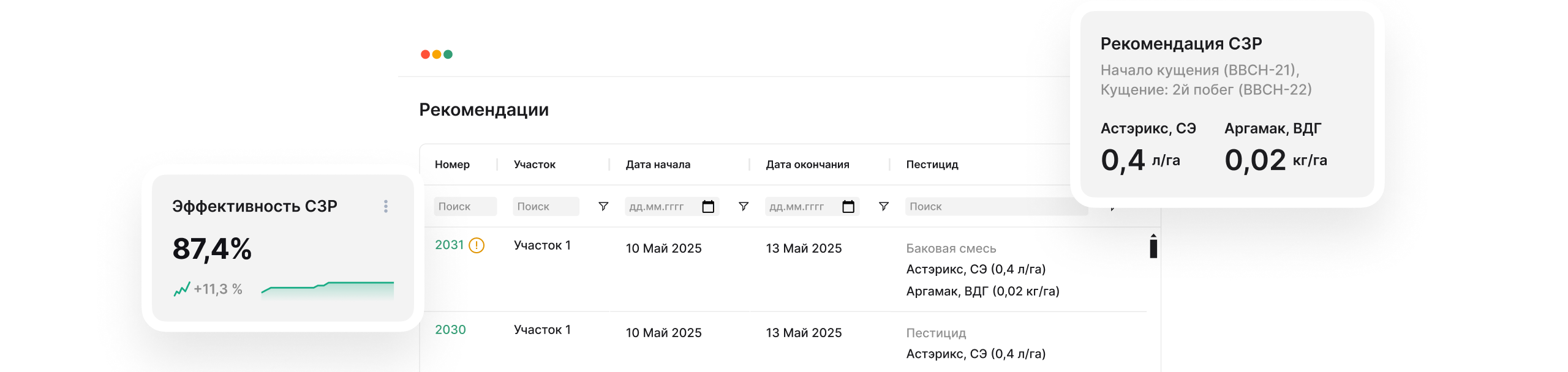
Task: Click the warning icon next to 2031
Action: click(x=477, y=245)
